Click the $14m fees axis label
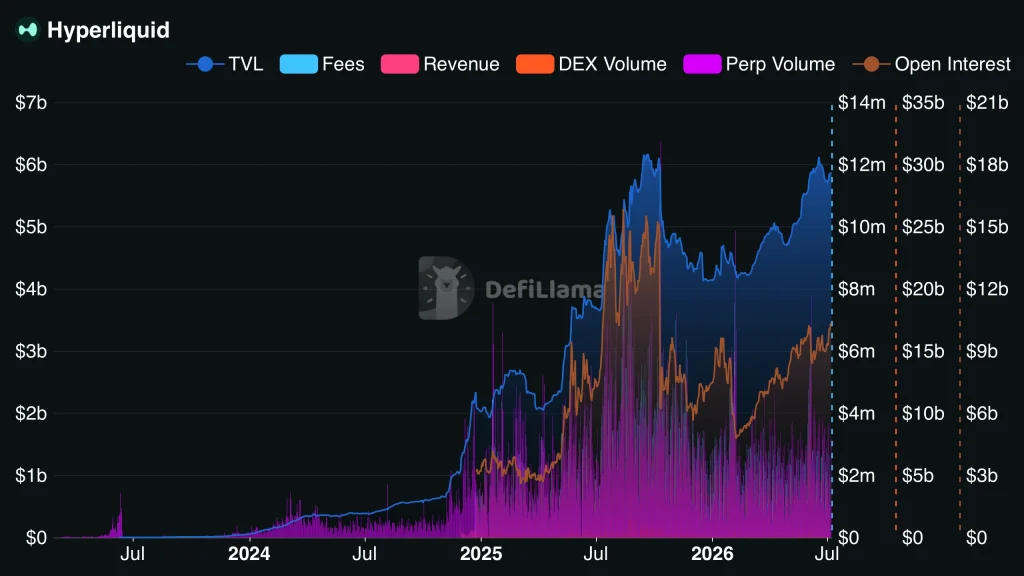Screen dimensions: 1024x576 (862, 103)
